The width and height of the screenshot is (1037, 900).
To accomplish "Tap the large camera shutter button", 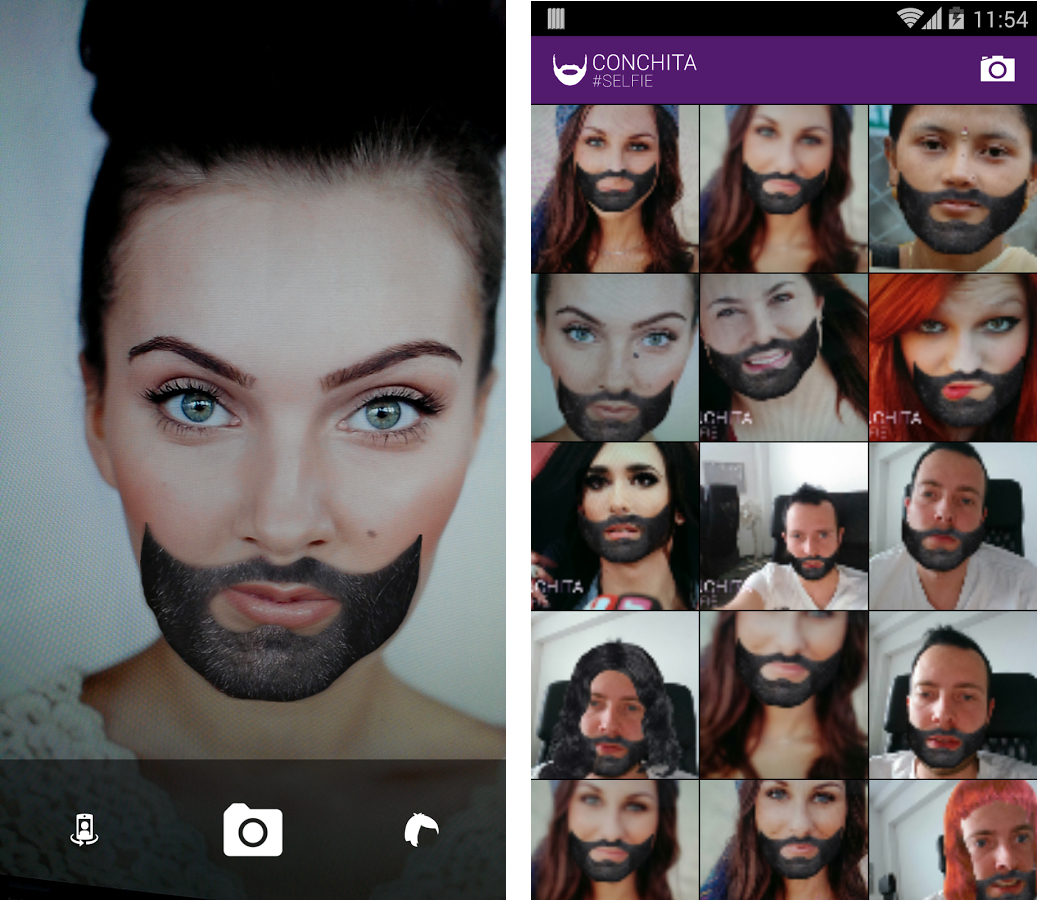I will tap(253, 830).
